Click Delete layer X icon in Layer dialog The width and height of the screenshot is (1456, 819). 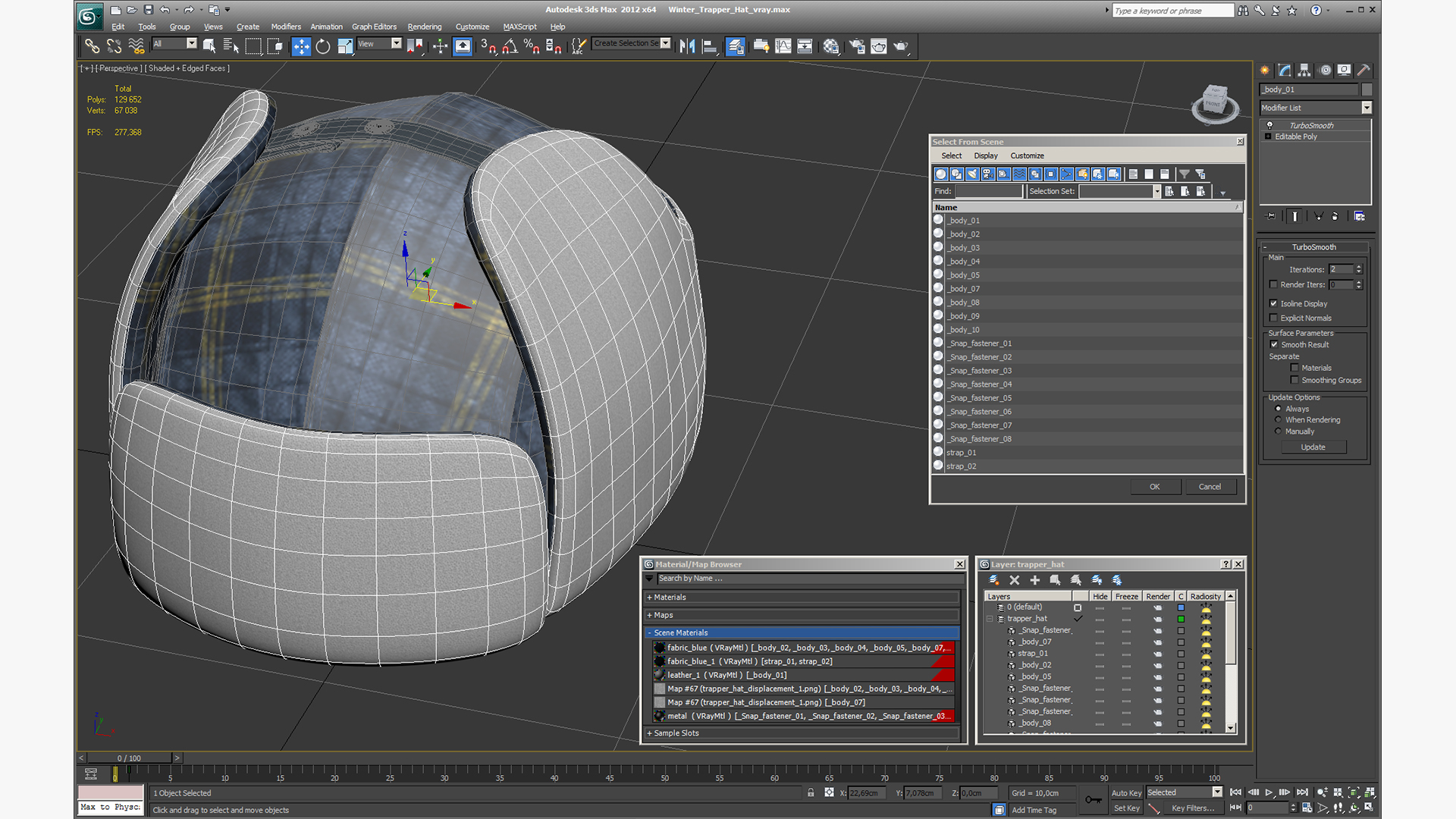click(x=1015, y=580)
